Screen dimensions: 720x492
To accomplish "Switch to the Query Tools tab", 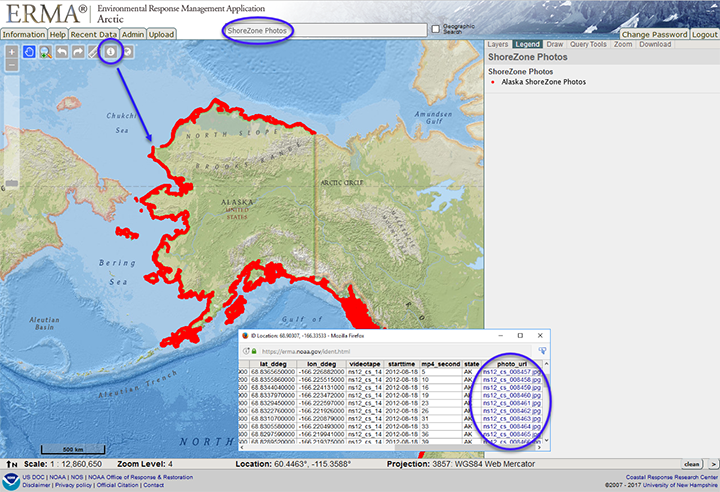I will click(x=588, y=45).
